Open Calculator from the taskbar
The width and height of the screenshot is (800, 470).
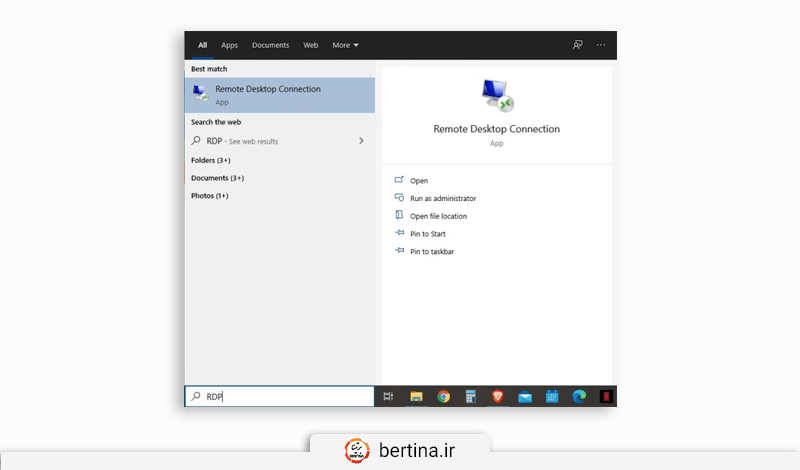pyautogui.click(x=470, y=397)
